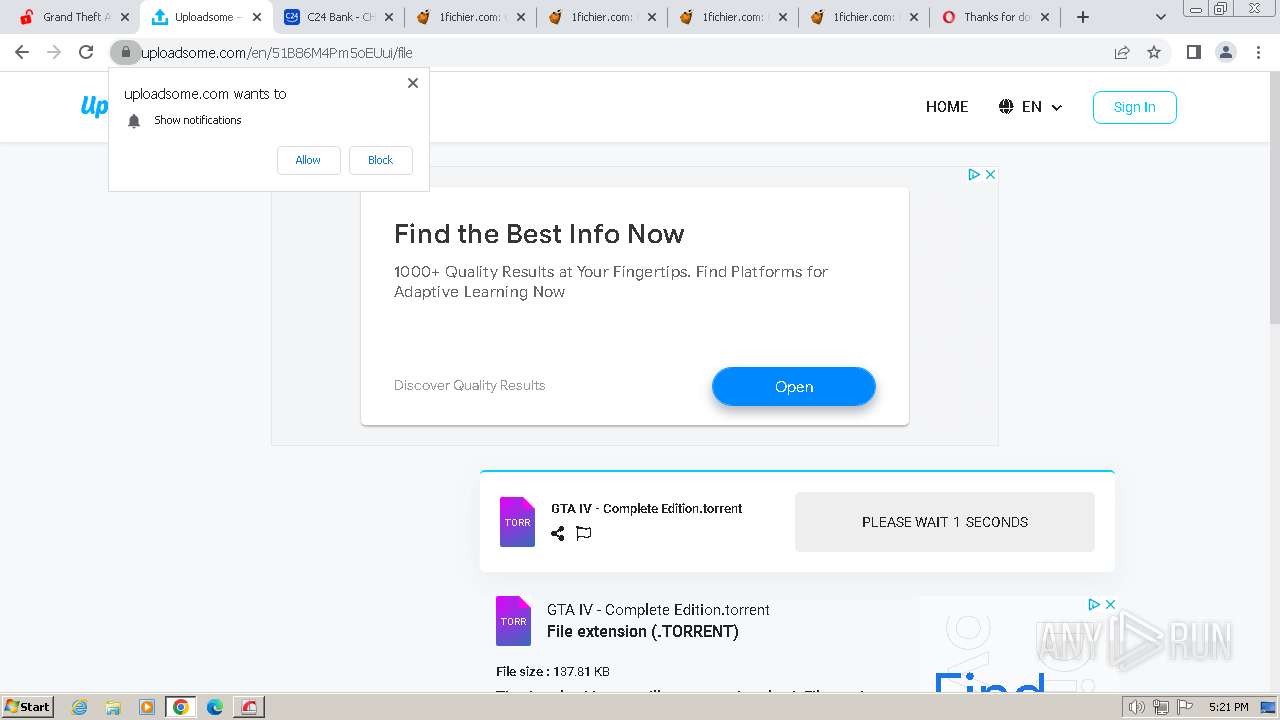This screenshot has width=1280, height=720.
Task: Close the Uploadsome tab
Action: pyautogui.click(x=256, y=17)
